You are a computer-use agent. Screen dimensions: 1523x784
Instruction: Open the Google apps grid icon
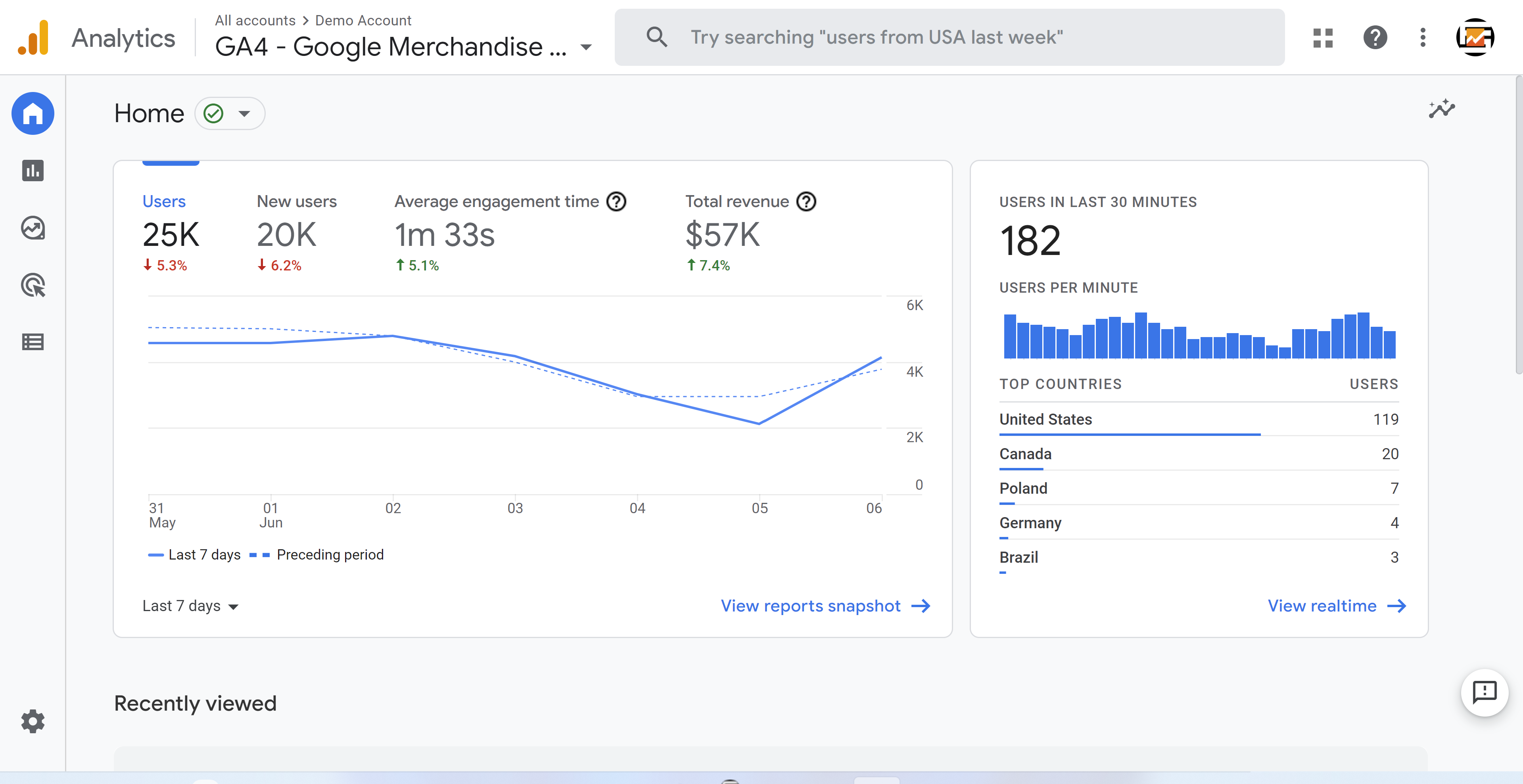1323,38
